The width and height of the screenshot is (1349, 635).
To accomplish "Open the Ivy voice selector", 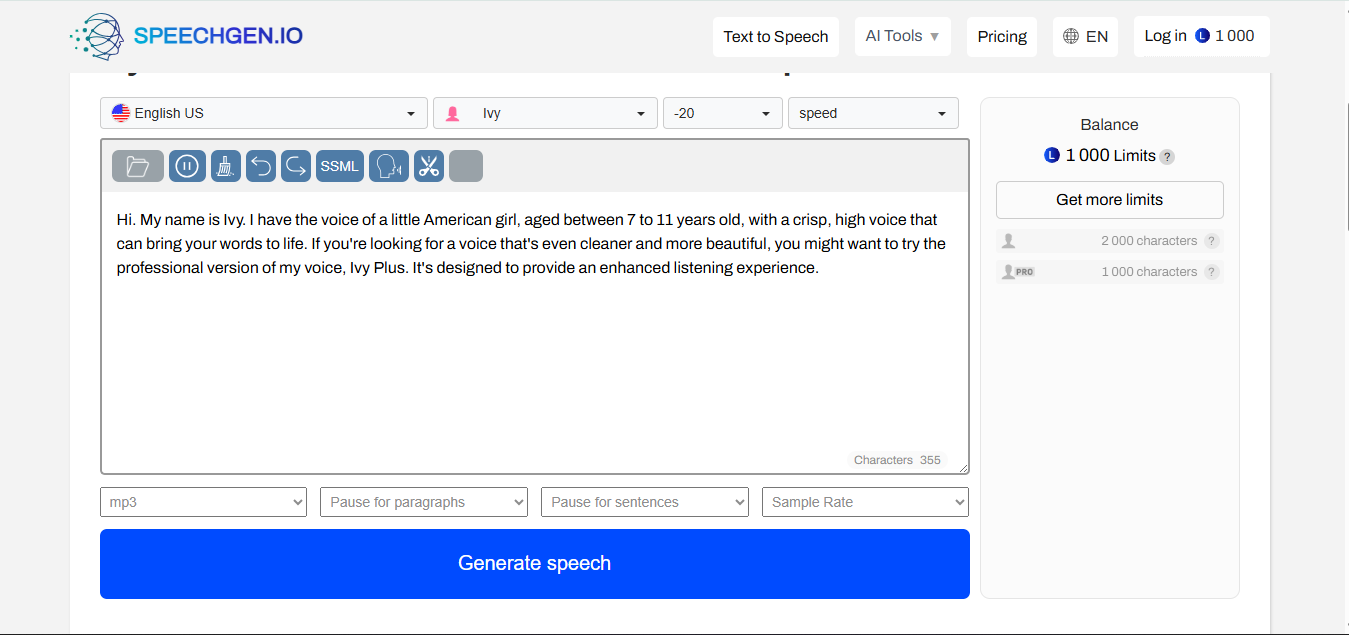I will coord(545,113).
